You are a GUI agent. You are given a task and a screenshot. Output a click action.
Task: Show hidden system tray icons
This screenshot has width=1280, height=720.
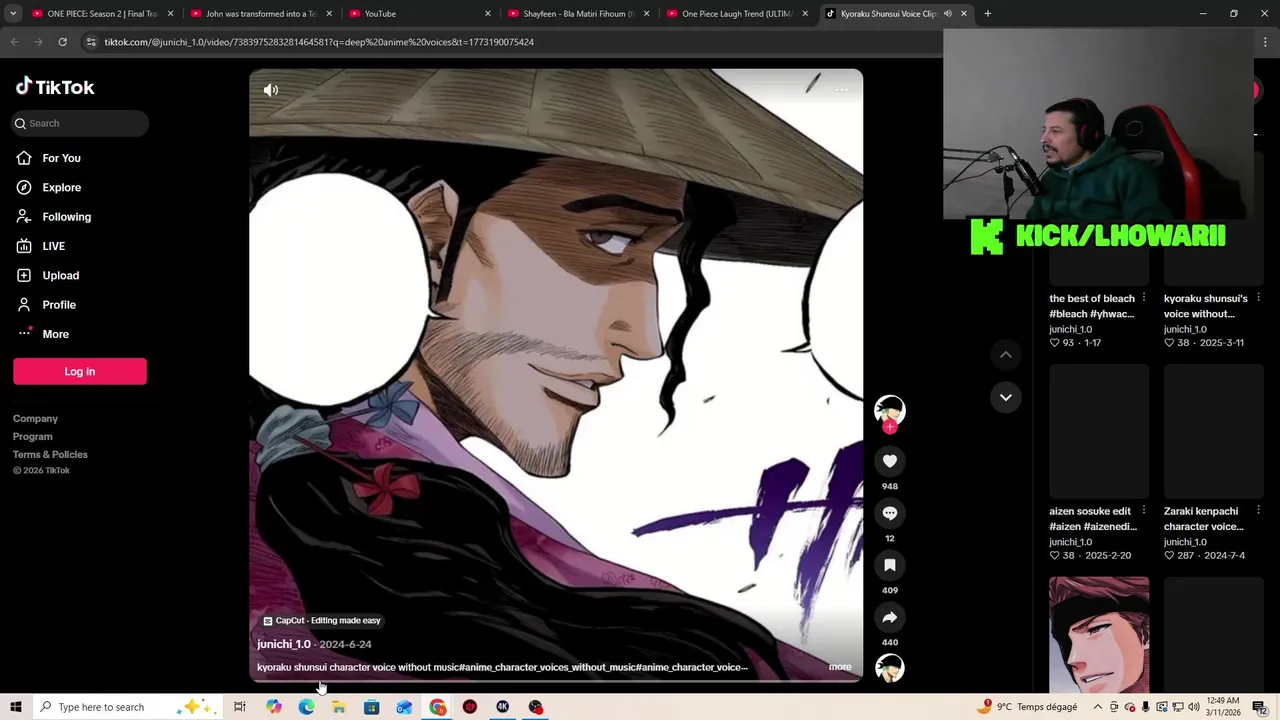click(x=1098, y=707)
